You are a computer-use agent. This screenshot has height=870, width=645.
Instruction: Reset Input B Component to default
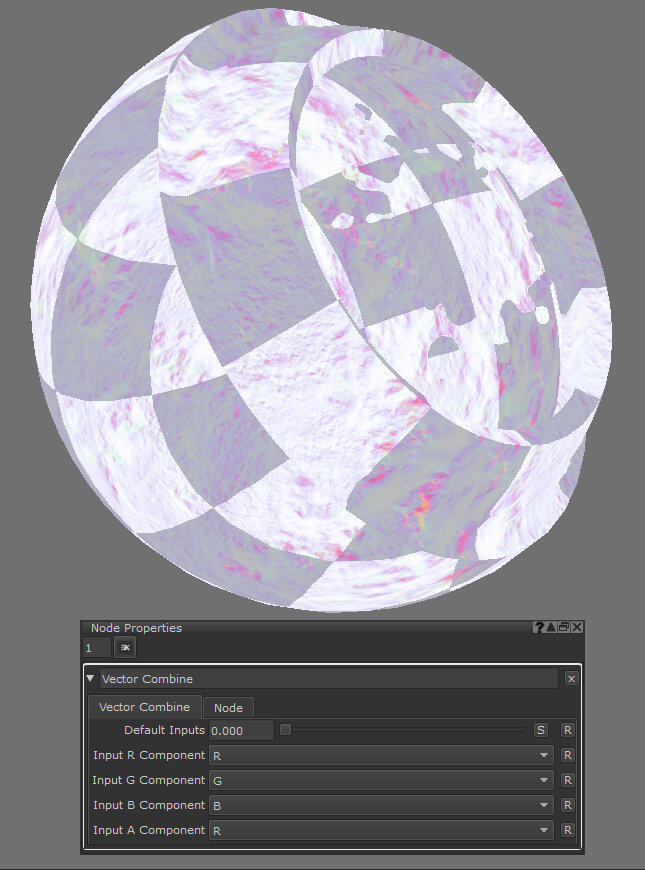(568, 805)
